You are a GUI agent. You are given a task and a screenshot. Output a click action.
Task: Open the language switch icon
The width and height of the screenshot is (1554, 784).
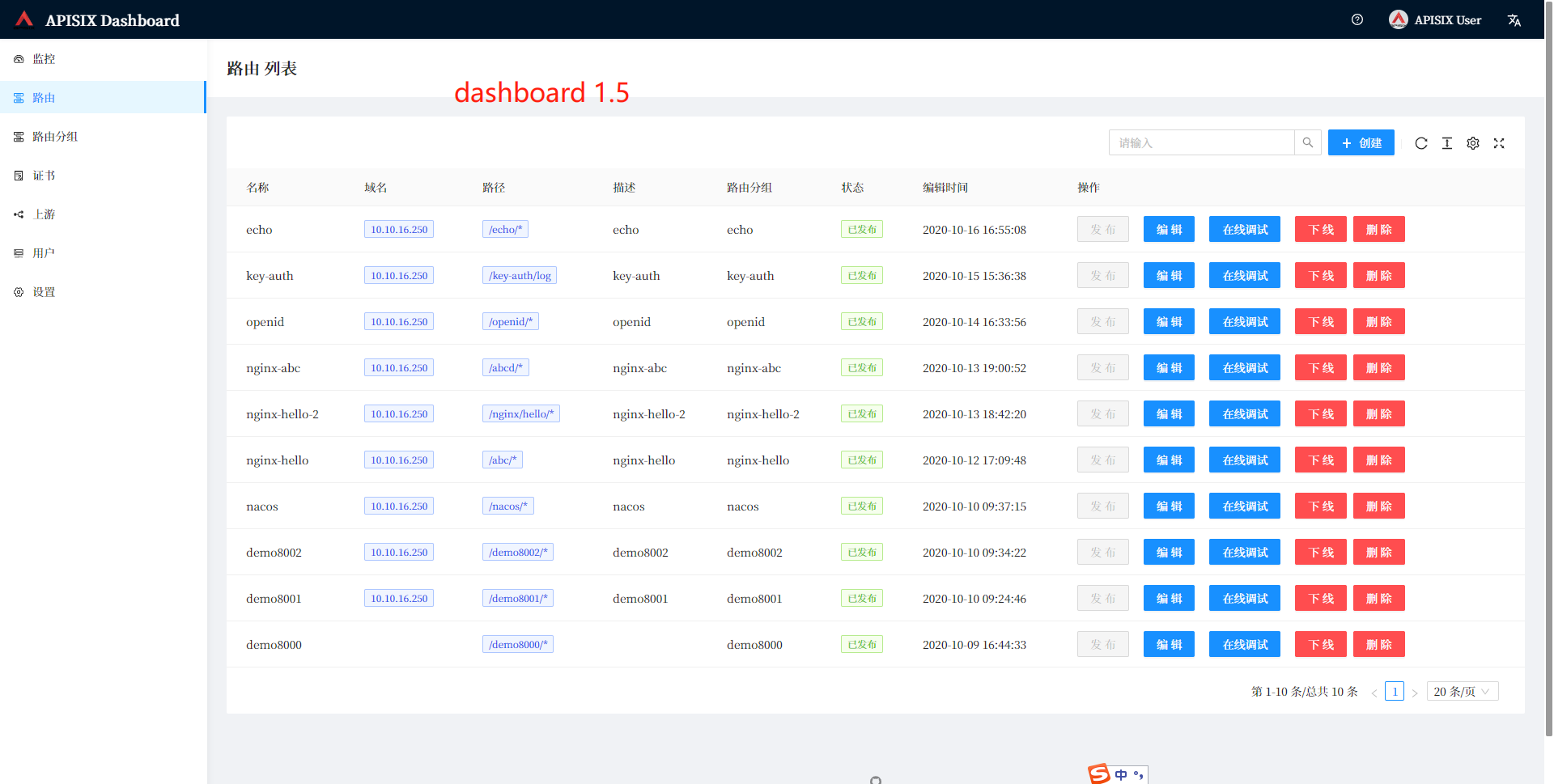click(x=1514, y=20)
